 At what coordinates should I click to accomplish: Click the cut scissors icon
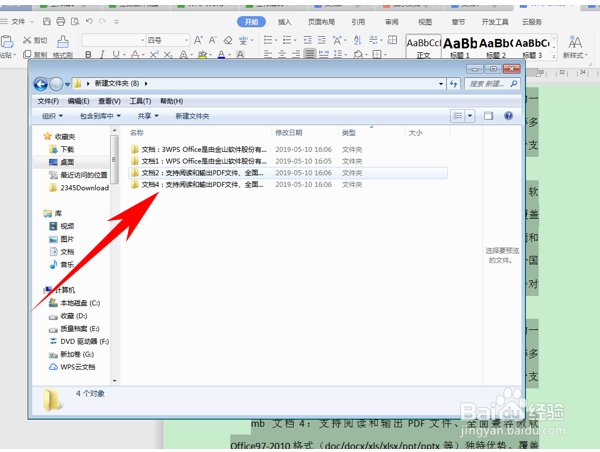pos(27,40)
